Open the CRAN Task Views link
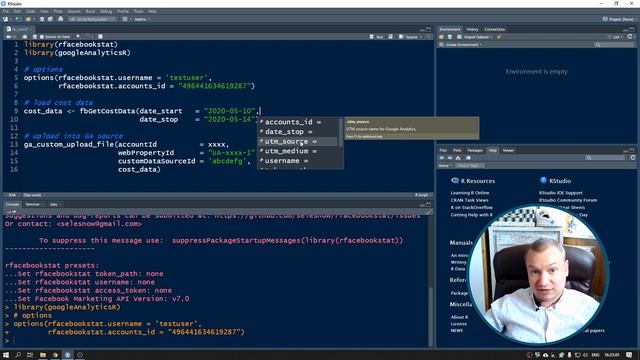Screen dimensions: 640x360 pyautogui.click(x=469, y=200)
